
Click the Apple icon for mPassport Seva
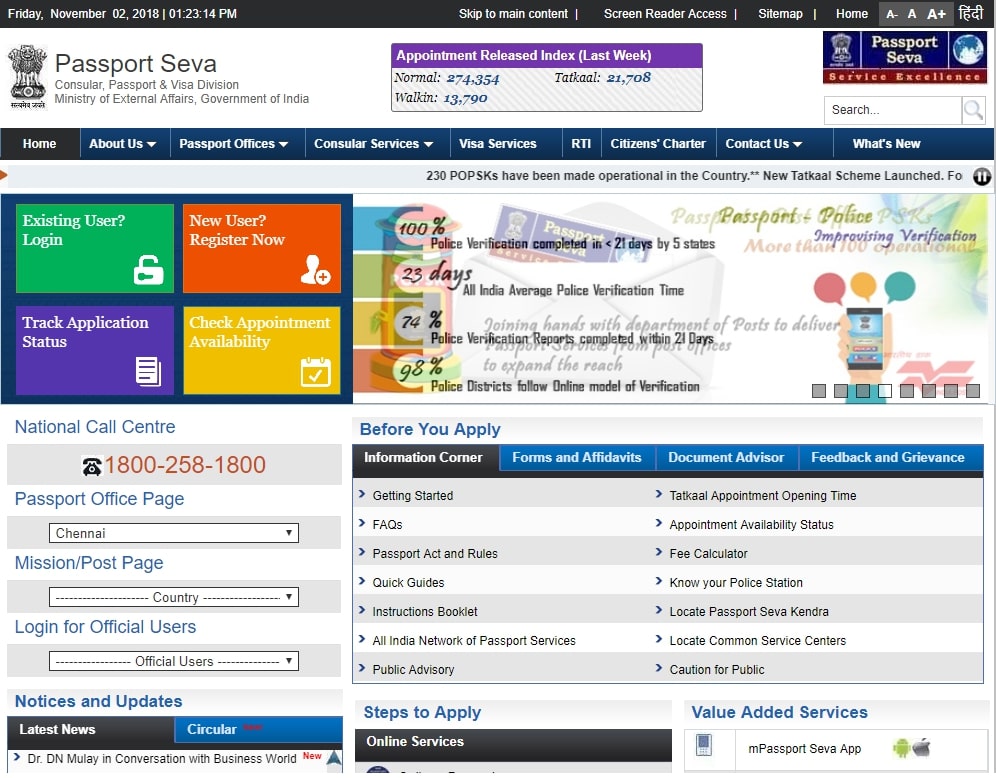tap(922, 748)
